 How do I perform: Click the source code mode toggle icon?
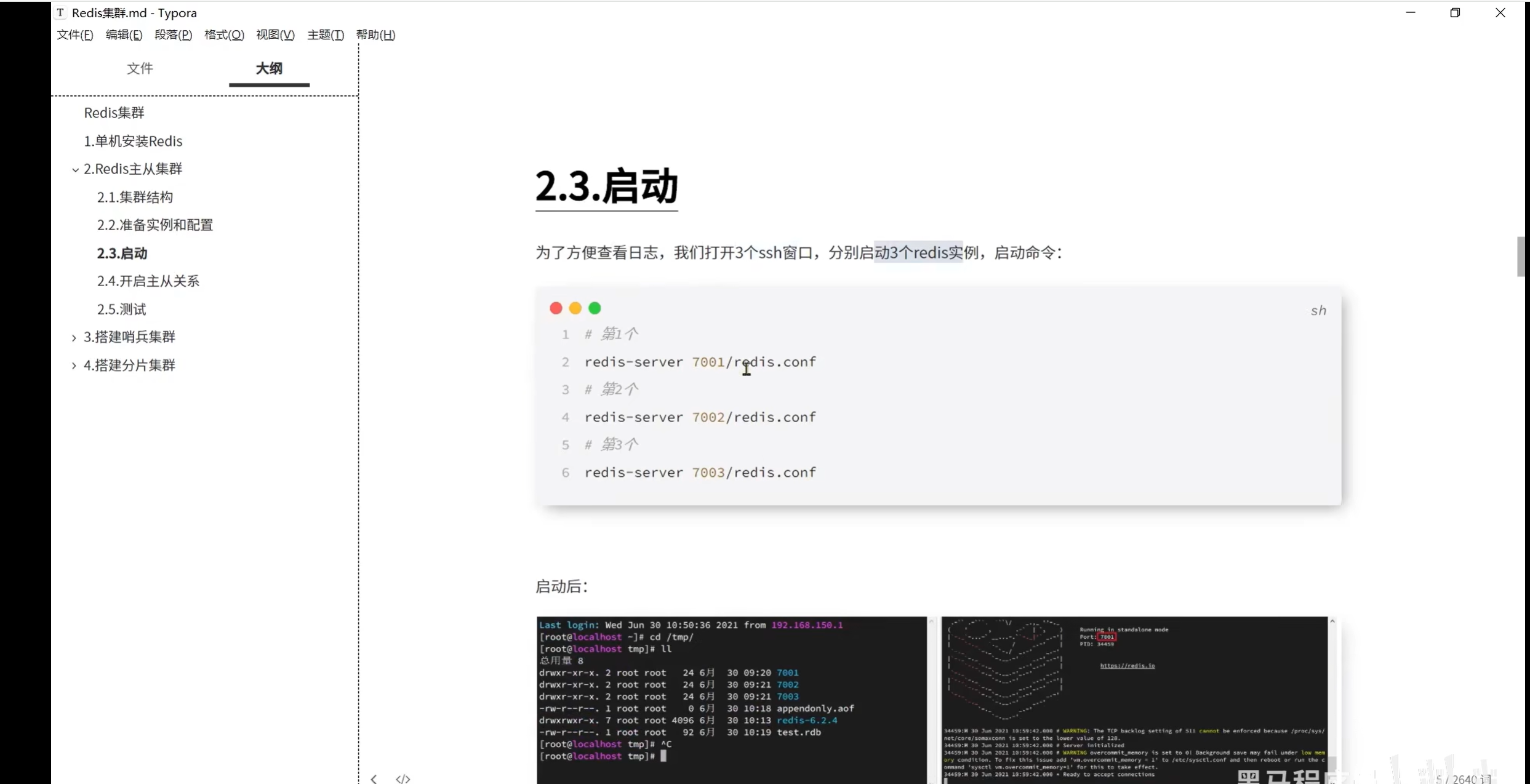(x=403, y=778)
